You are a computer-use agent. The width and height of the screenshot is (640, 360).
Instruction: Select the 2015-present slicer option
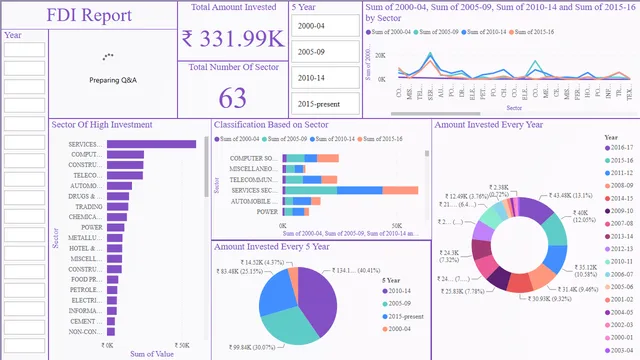coord(325,104)
